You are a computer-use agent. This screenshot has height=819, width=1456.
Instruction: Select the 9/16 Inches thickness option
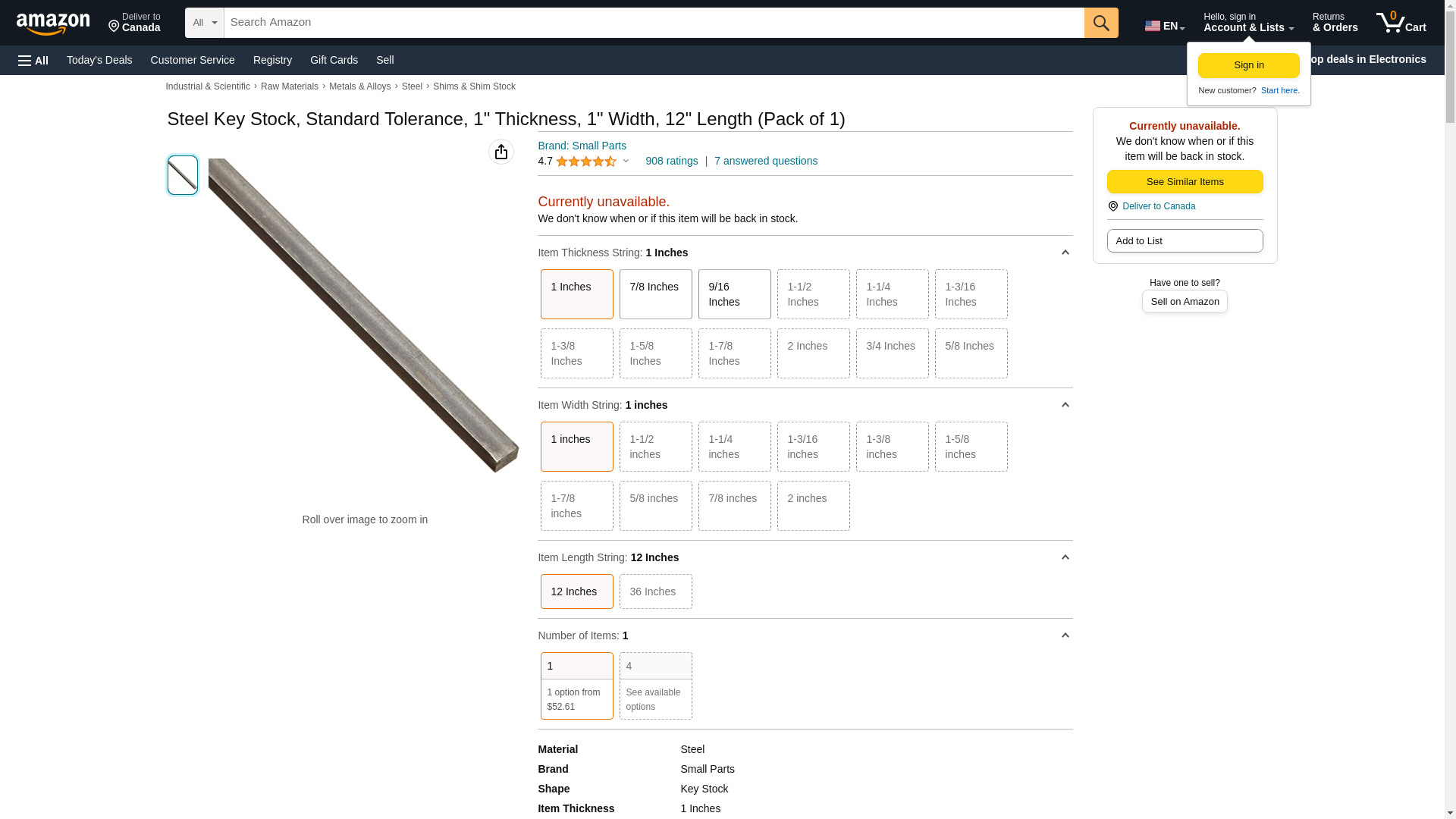734,294
